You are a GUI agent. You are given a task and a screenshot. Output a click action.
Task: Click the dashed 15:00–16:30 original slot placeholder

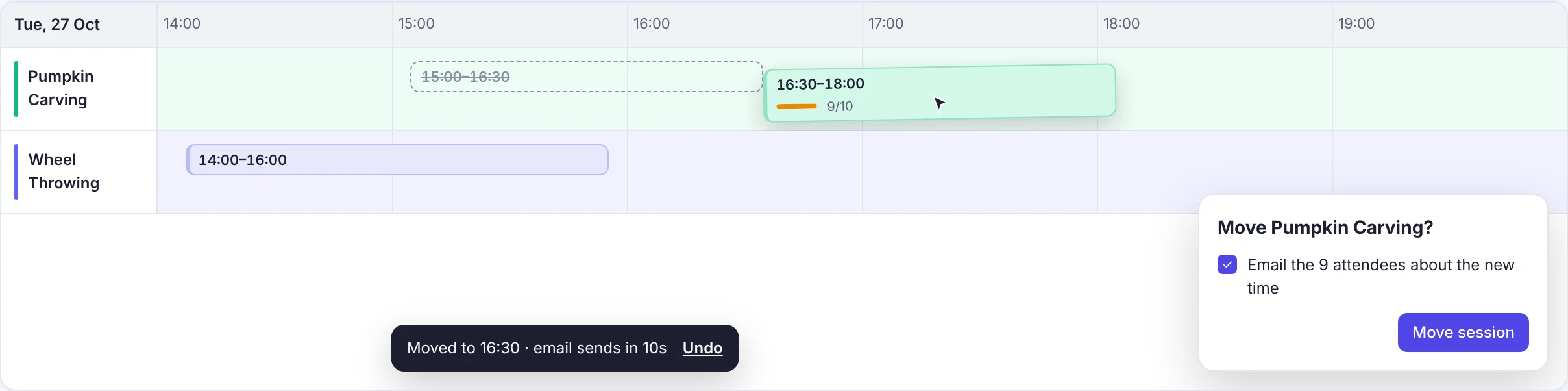coord(587,77)
